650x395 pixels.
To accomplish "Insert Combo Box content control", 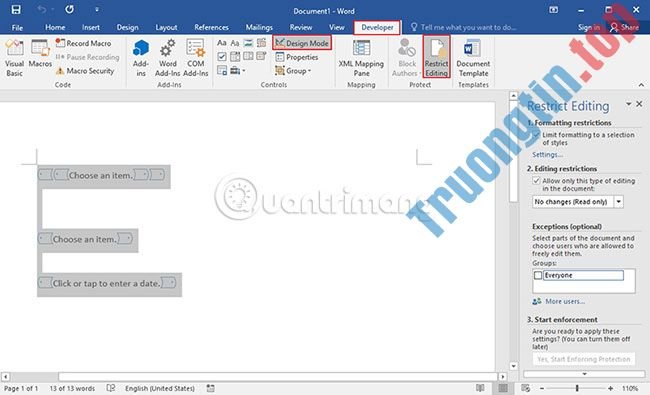I will pos(235,56).
